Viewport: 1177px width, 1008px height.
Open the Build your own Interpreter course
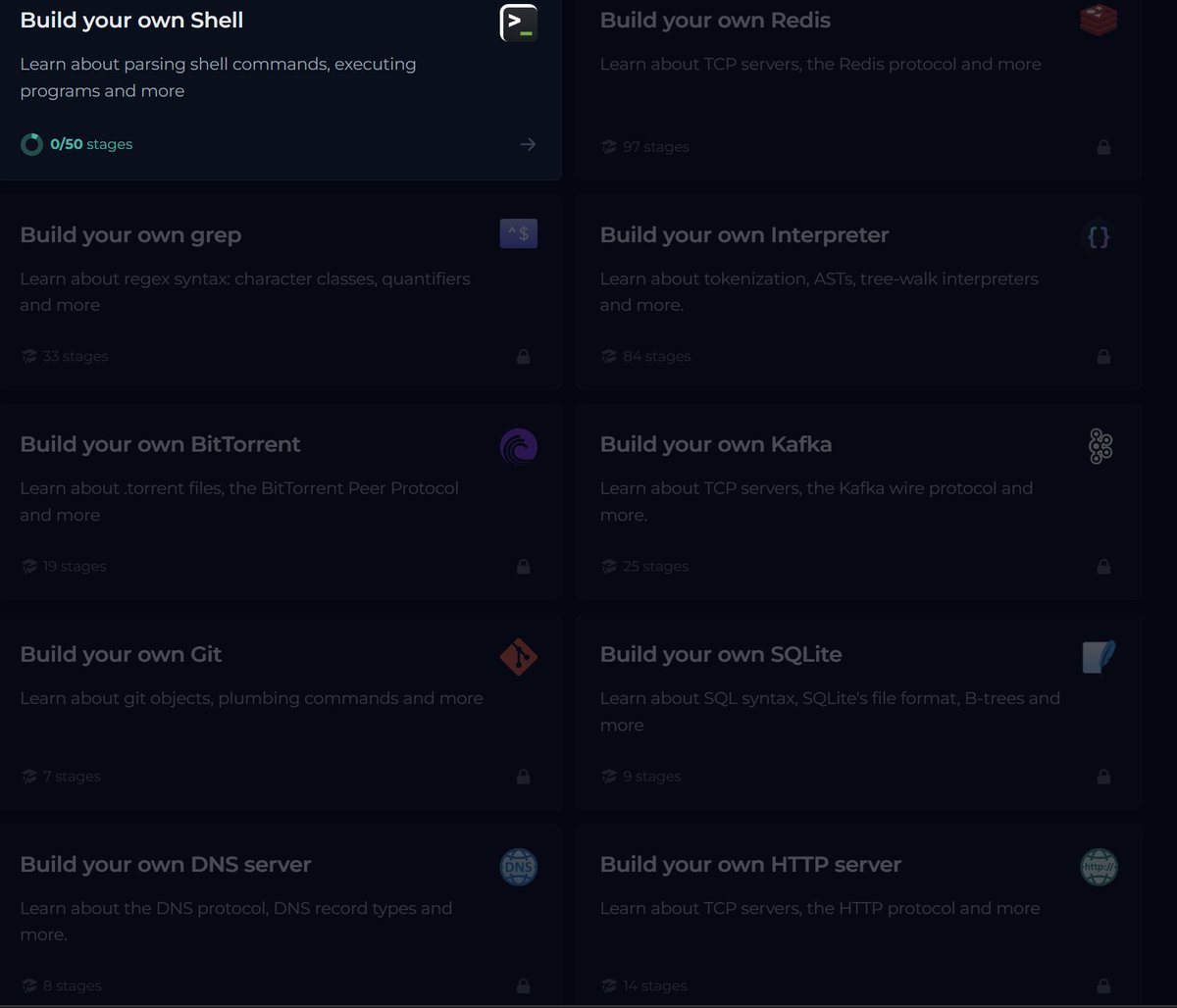click(859, 292)
